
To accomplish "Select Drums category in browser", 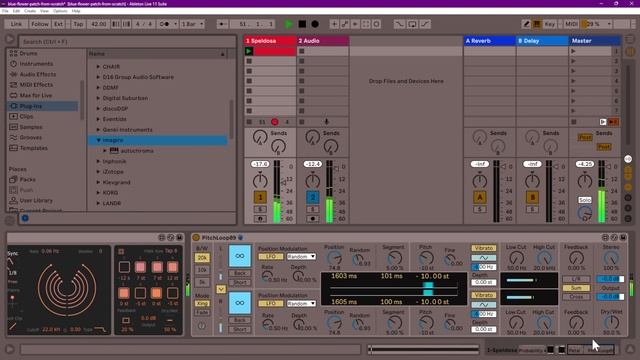I will [x=29, y=53].
